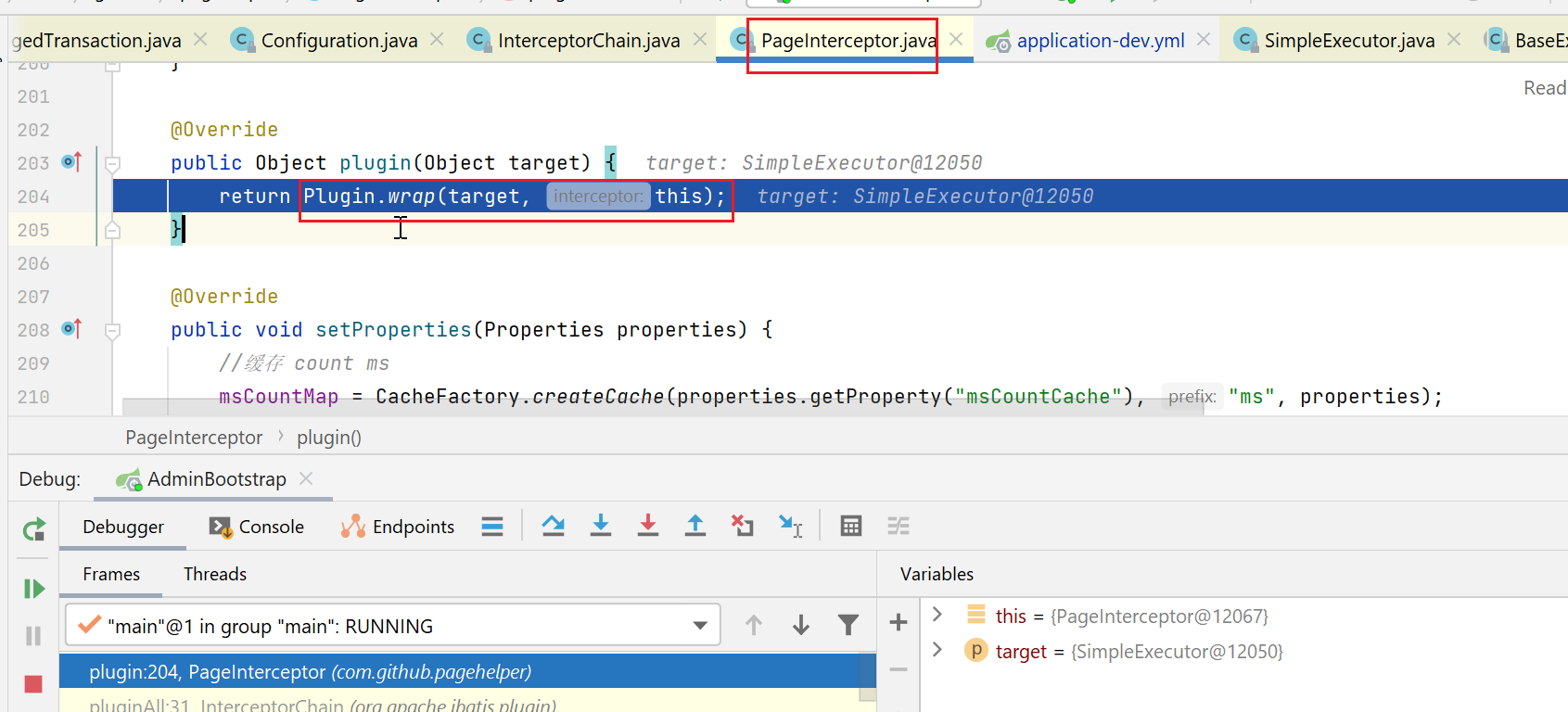1568x712 pixels.
Task: Click the Drop Frame icon
Action: [742, 527]
